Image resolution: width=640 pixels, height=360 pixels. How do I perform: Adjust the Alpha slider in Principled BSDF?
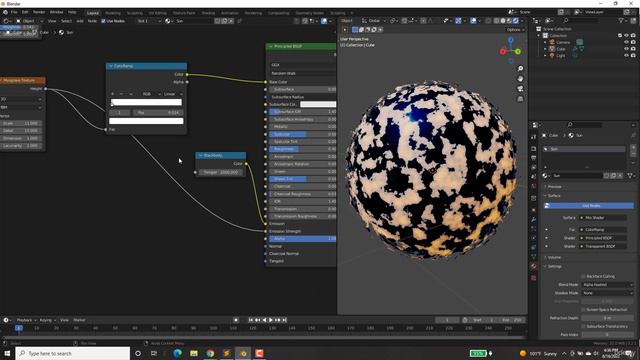point(302,239)
